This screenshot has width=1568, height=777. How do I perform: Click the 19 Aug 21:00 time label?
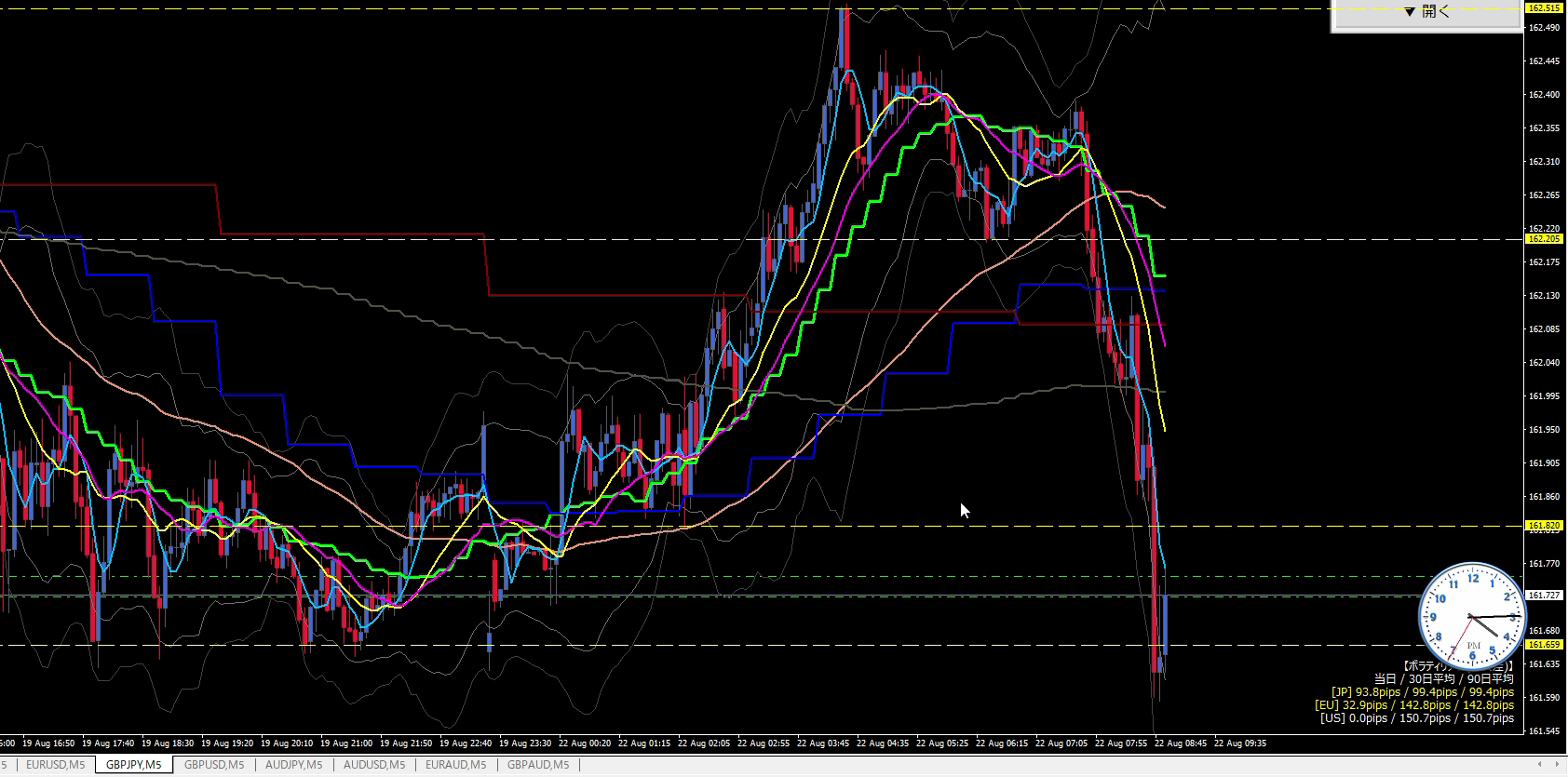pos(348,744)
